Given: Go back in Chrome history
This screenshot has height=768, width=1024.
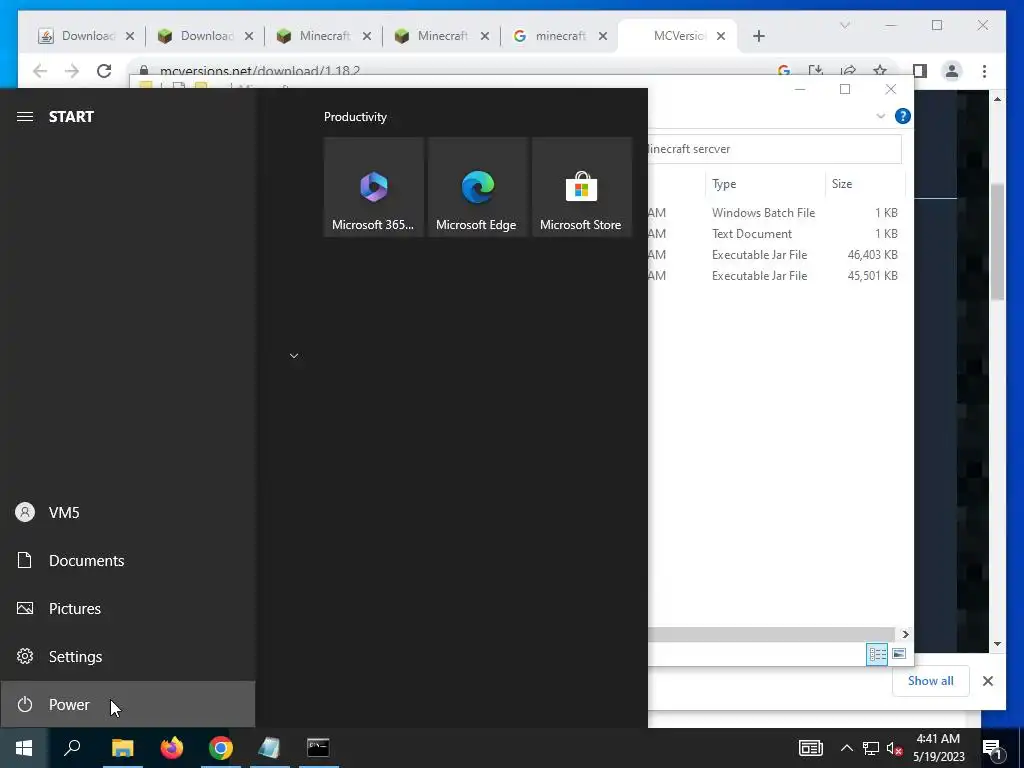Looking at the screenshot, I should click(x=40, y=71).
